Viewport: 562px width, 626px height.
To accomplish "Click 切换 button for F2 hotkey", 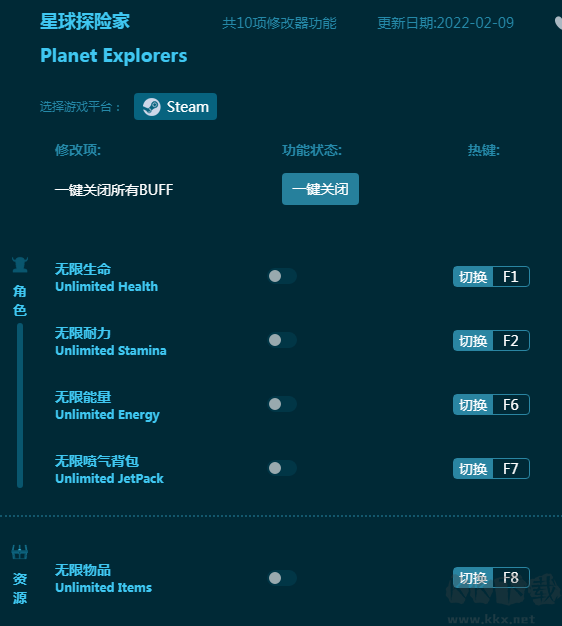I will coord(473,341).
